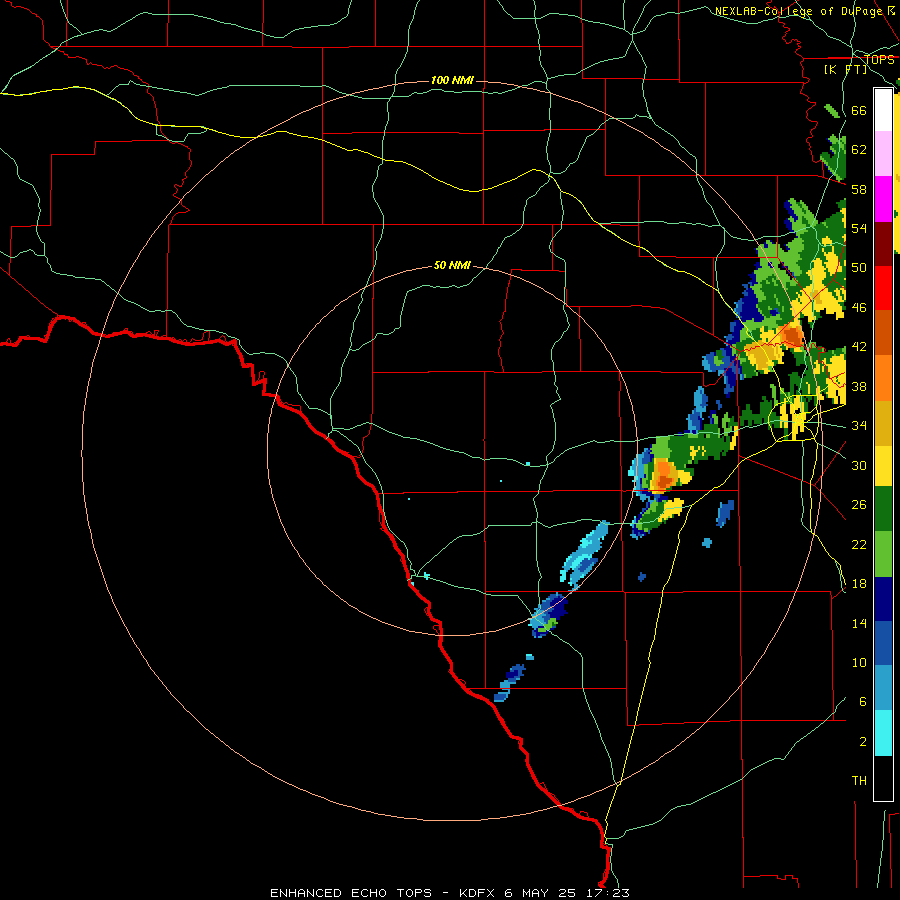This screenshot has width=900, height=900.
Task: Click the '17:23' timestamp in caption
Action: 608,893
